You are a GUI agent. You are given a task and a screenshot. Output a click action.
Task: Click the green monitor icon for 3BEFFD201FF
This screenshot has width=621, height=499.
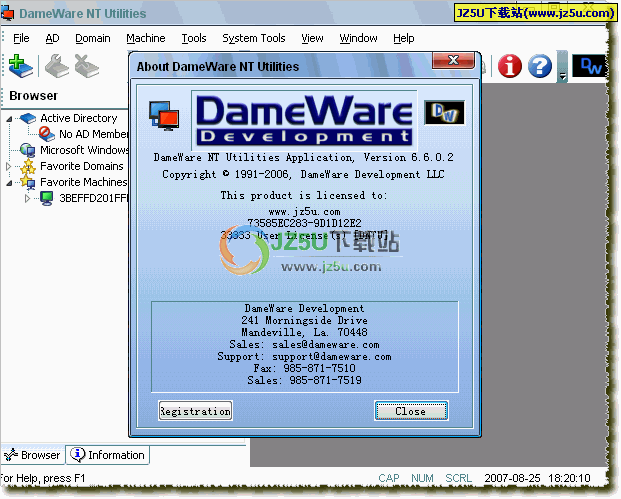pyautogui.click(x=47, y=198)
